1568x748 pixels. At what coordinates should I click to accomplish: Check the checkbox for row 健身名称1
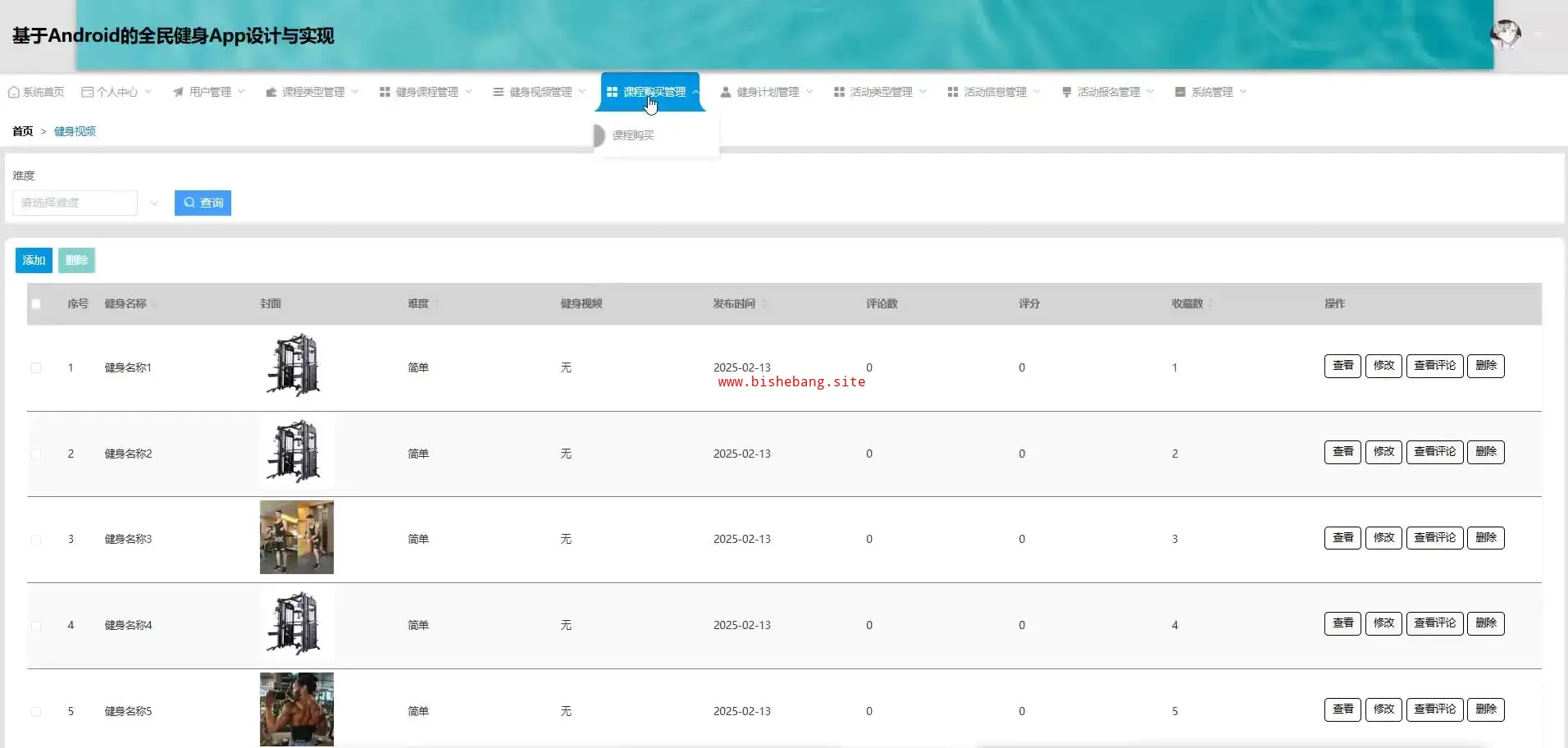click(x=36, y=367)
